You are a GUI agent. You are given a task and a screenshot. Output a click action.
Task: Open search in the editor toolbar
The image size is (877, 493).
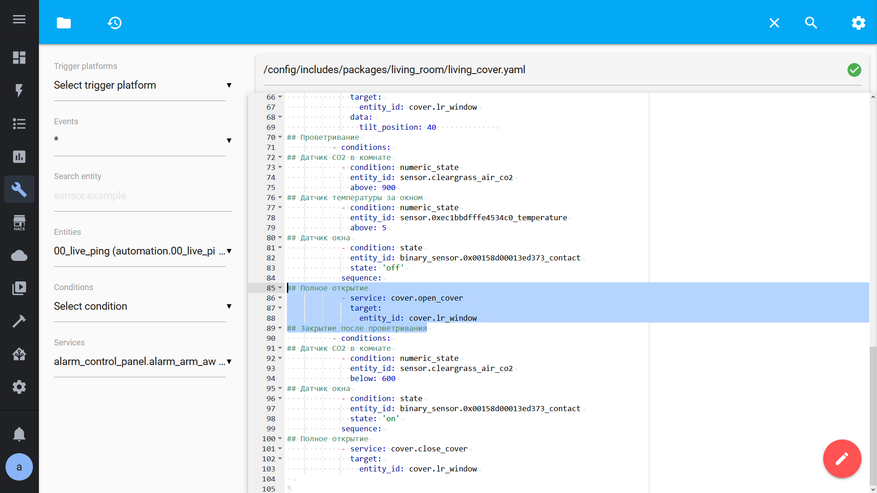coord(811,23)
